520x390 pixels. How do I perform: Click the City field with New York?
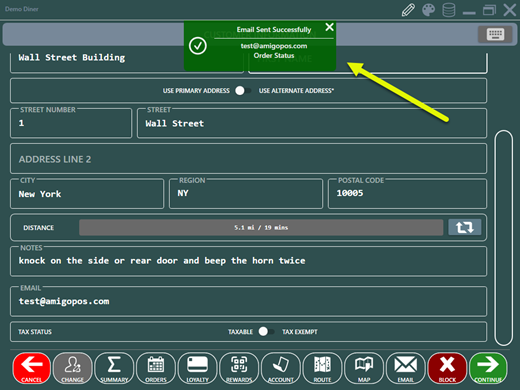(87, 194)
